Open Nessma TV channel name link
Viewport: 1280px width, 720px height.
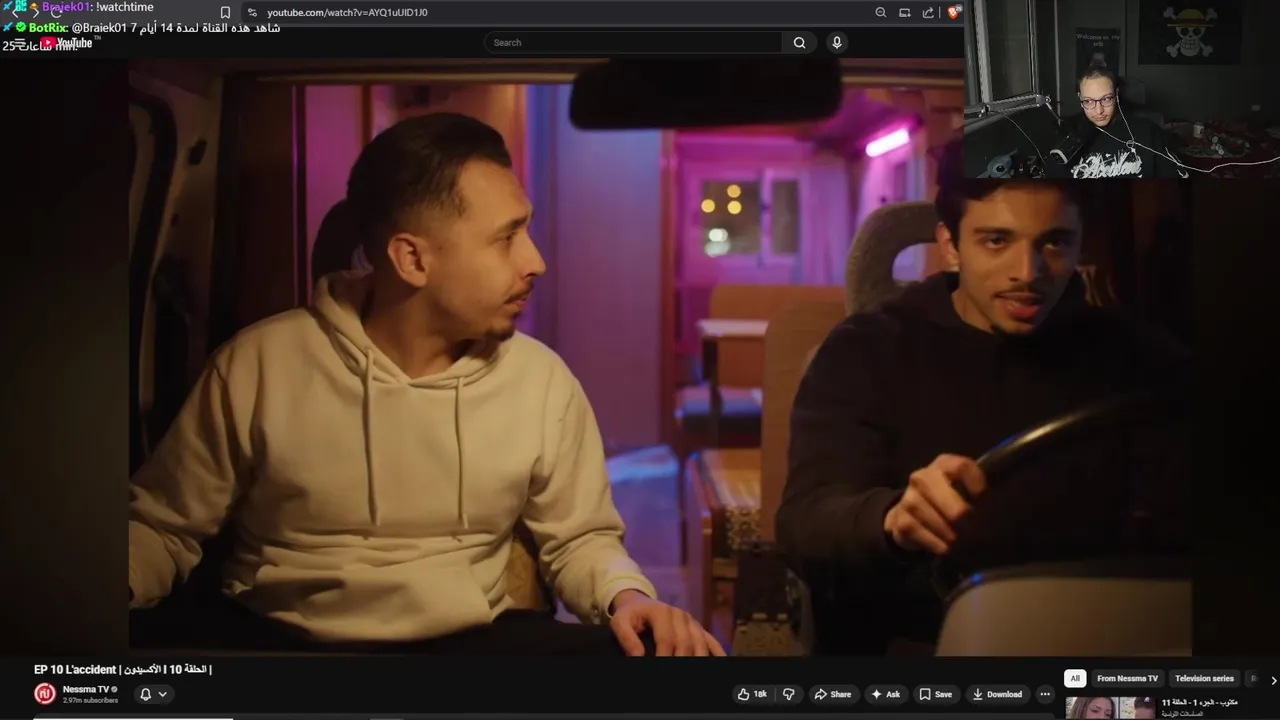pyautogui.click(x=86, y=690)
